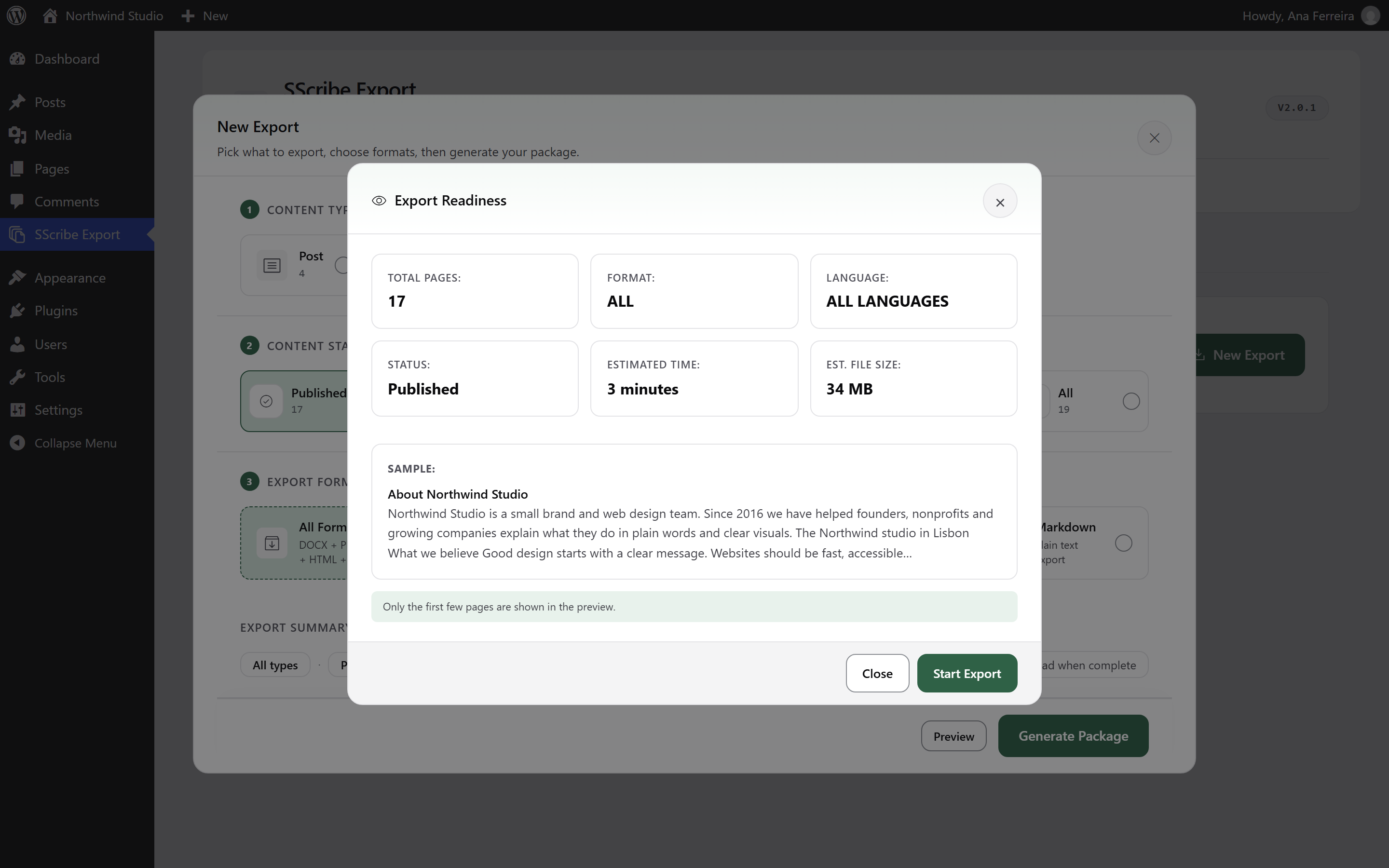
Task: Click the eye icon beside Export Readiness
Action: pos(379,200)
